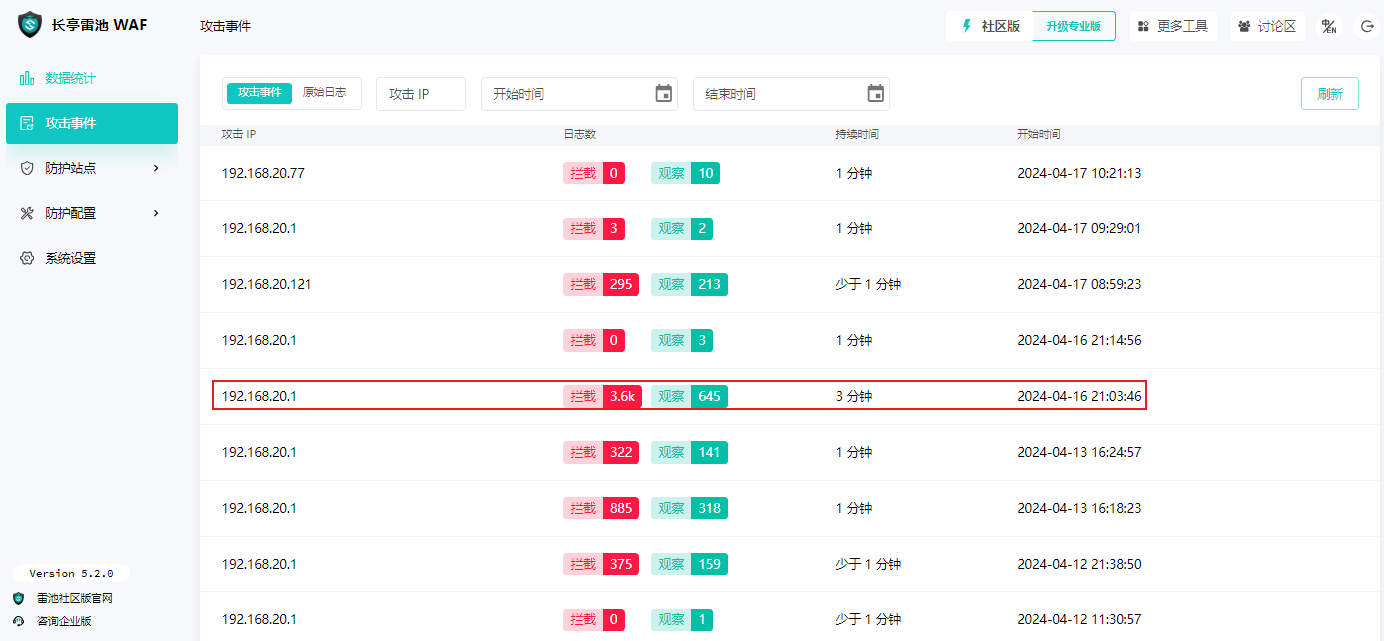This screenshot has height=641, width=1384.
Task: Click the 观察 1 badge in last row
Action: (x=682, y=620)
